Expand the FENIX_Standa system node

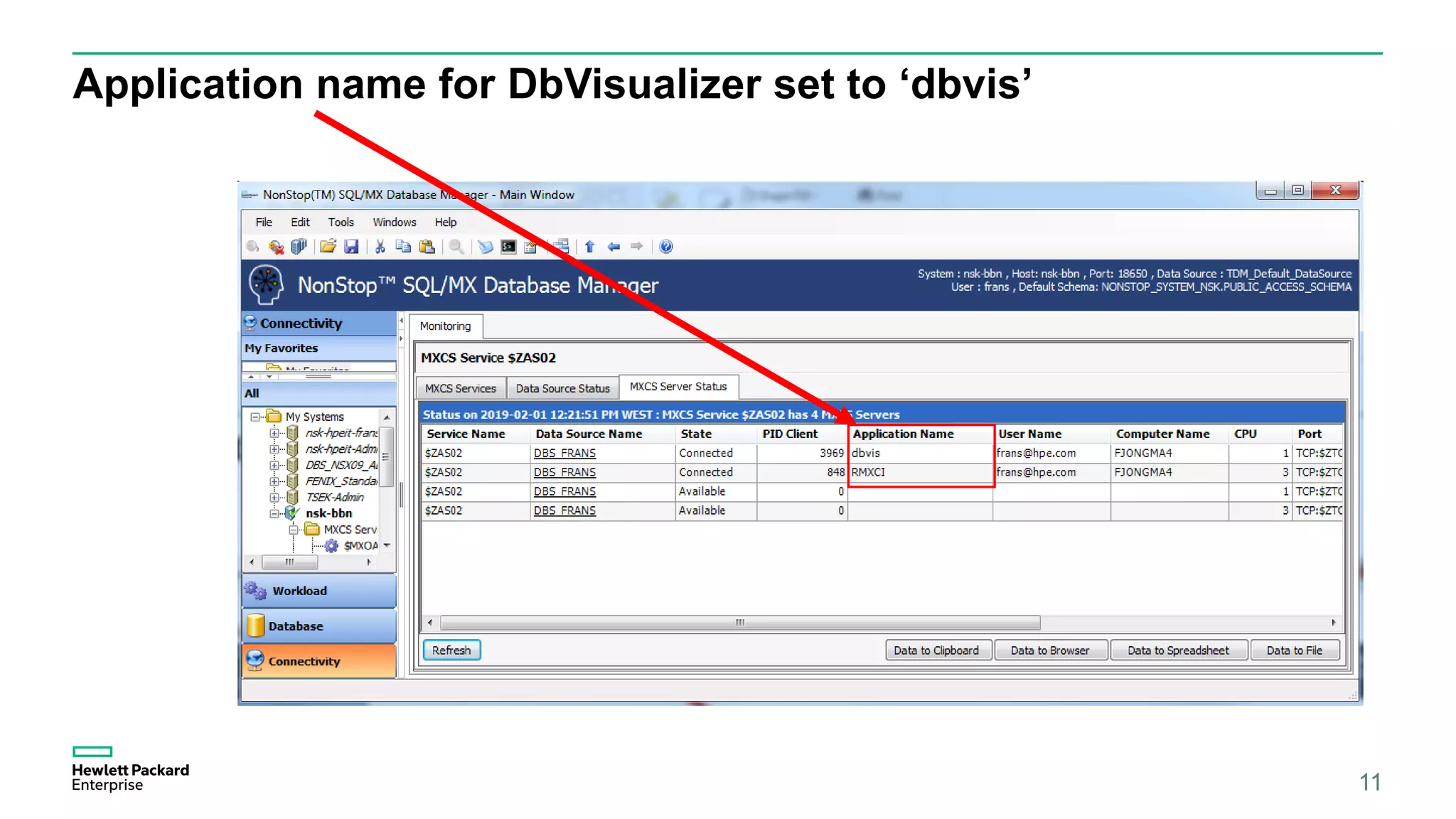274,481
